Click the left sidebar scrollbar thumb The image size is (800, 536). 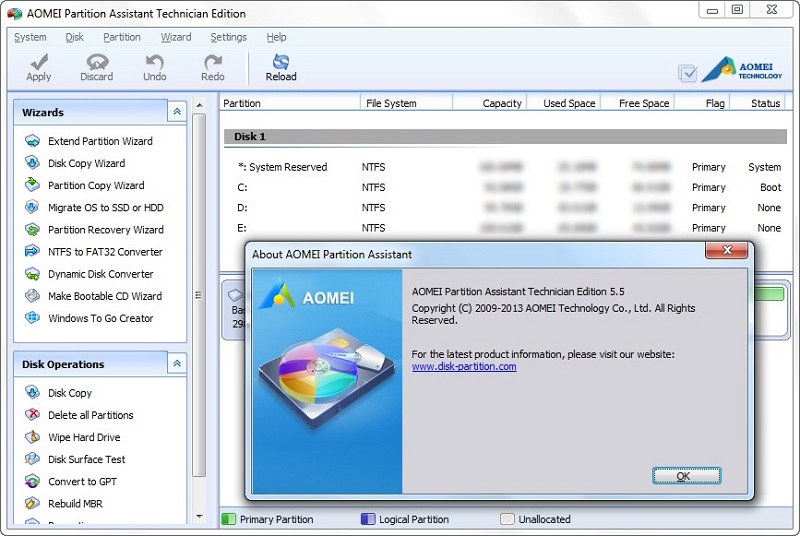pyautogui.click(x=199, y=295)
